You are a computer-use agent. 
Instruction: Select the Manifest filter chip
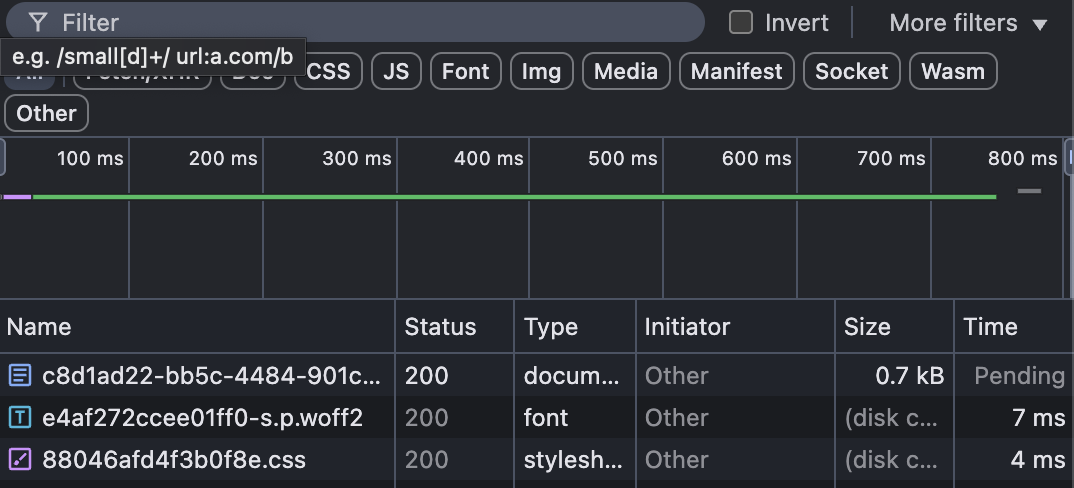(737, 71)
